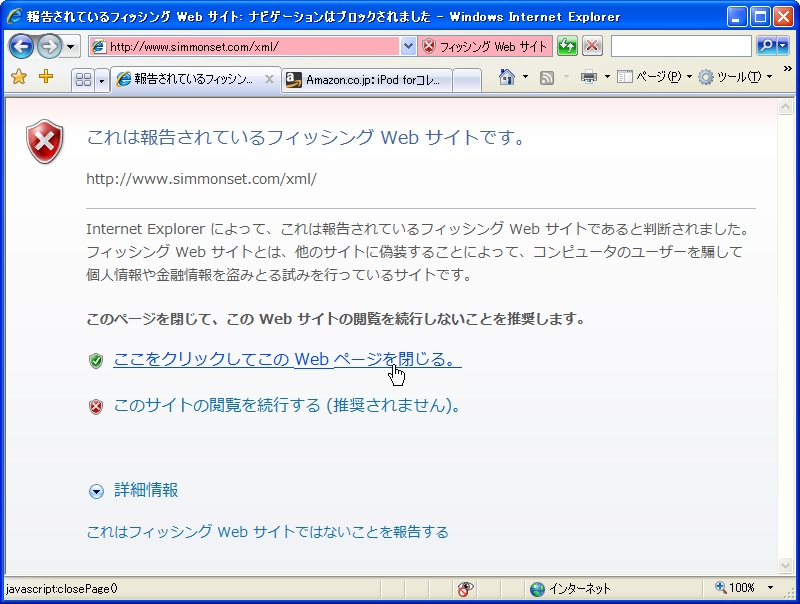Click the Forward arrow button

tap(49, 47)
